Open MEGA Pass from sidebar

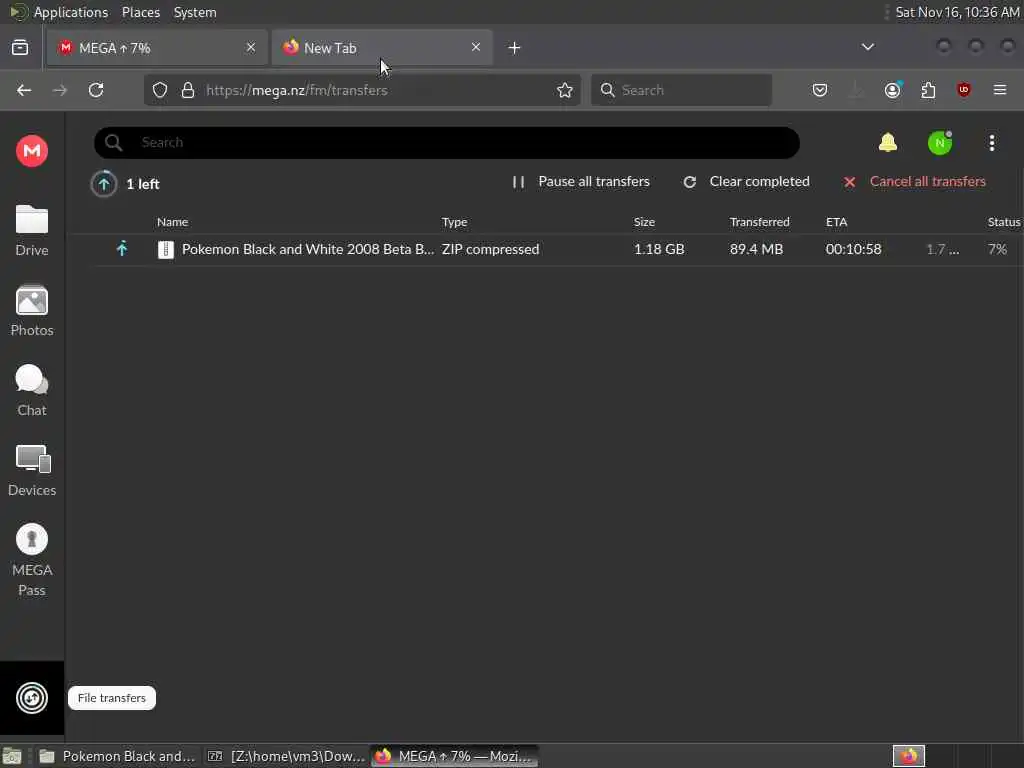tap(31, 560)
